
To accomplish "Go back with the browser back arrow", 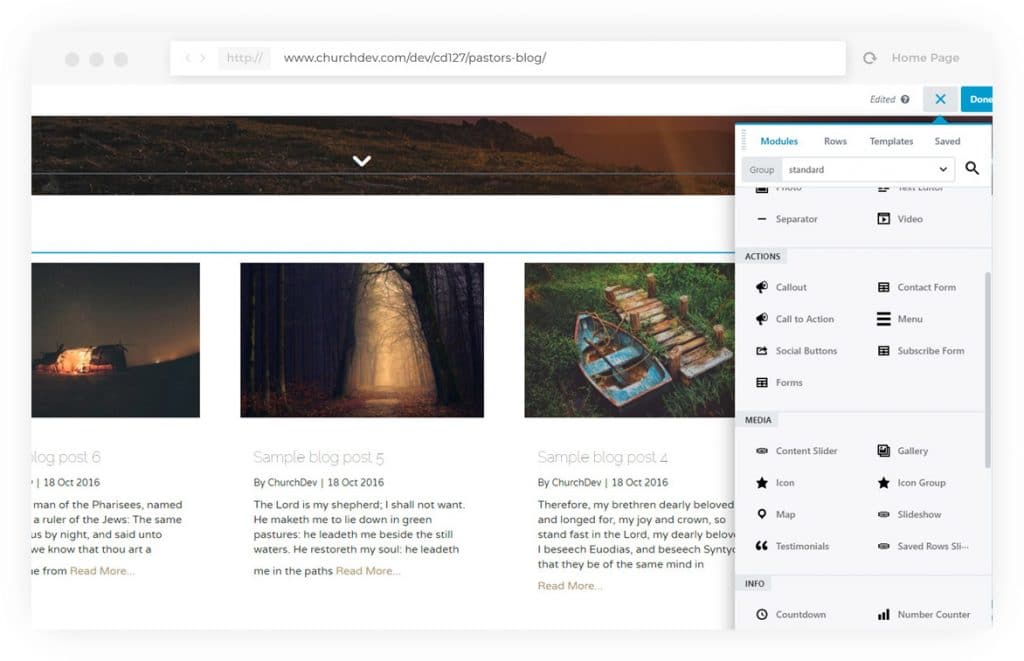I will tap(188, 58).
